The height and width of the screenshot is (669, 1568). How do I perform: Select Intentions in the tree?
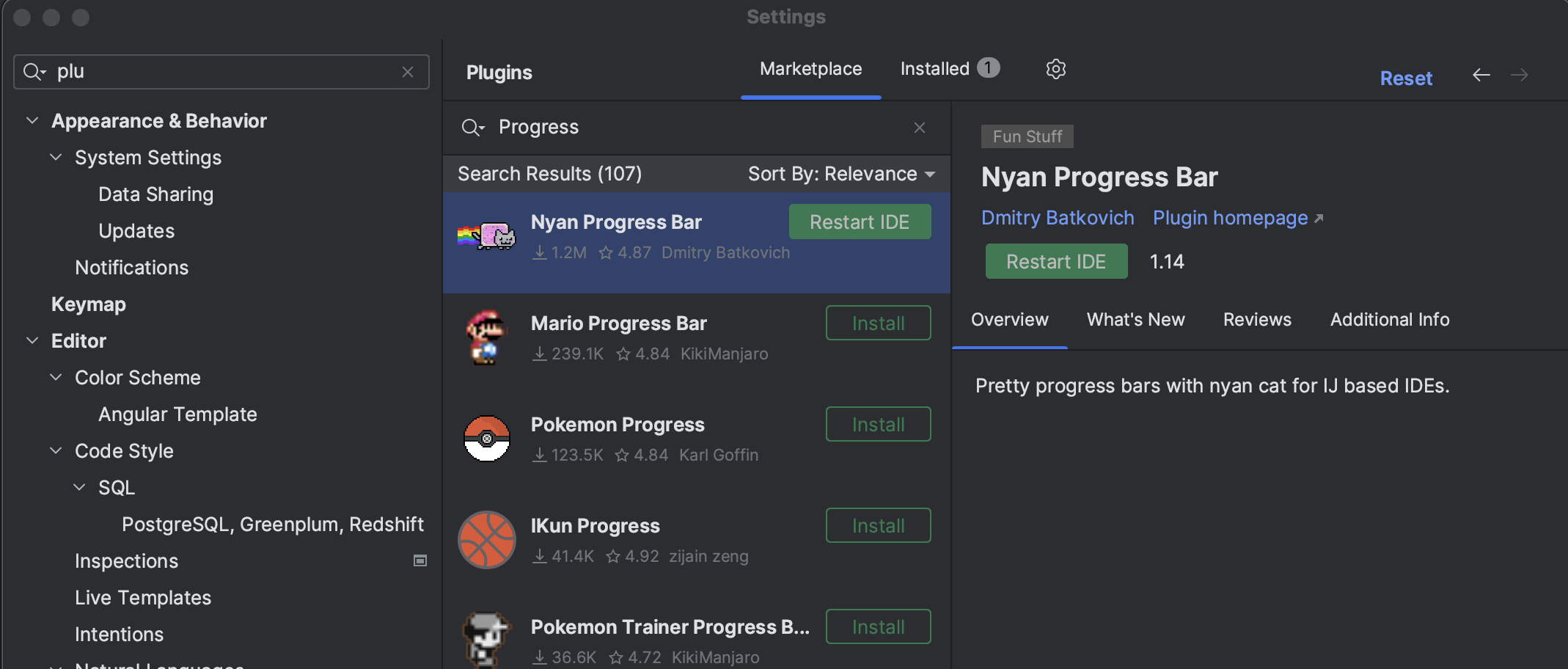[x=119, y=635]
